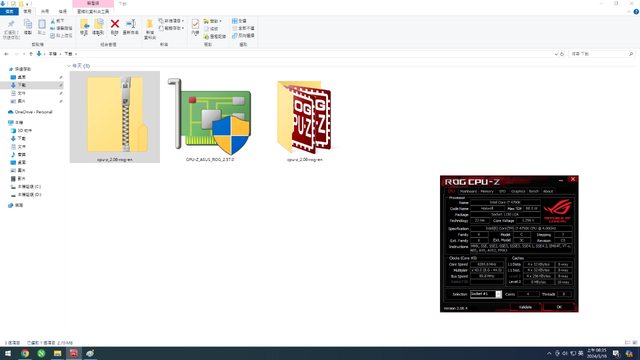Click Select none in the ribbon

tap(243, 28)
